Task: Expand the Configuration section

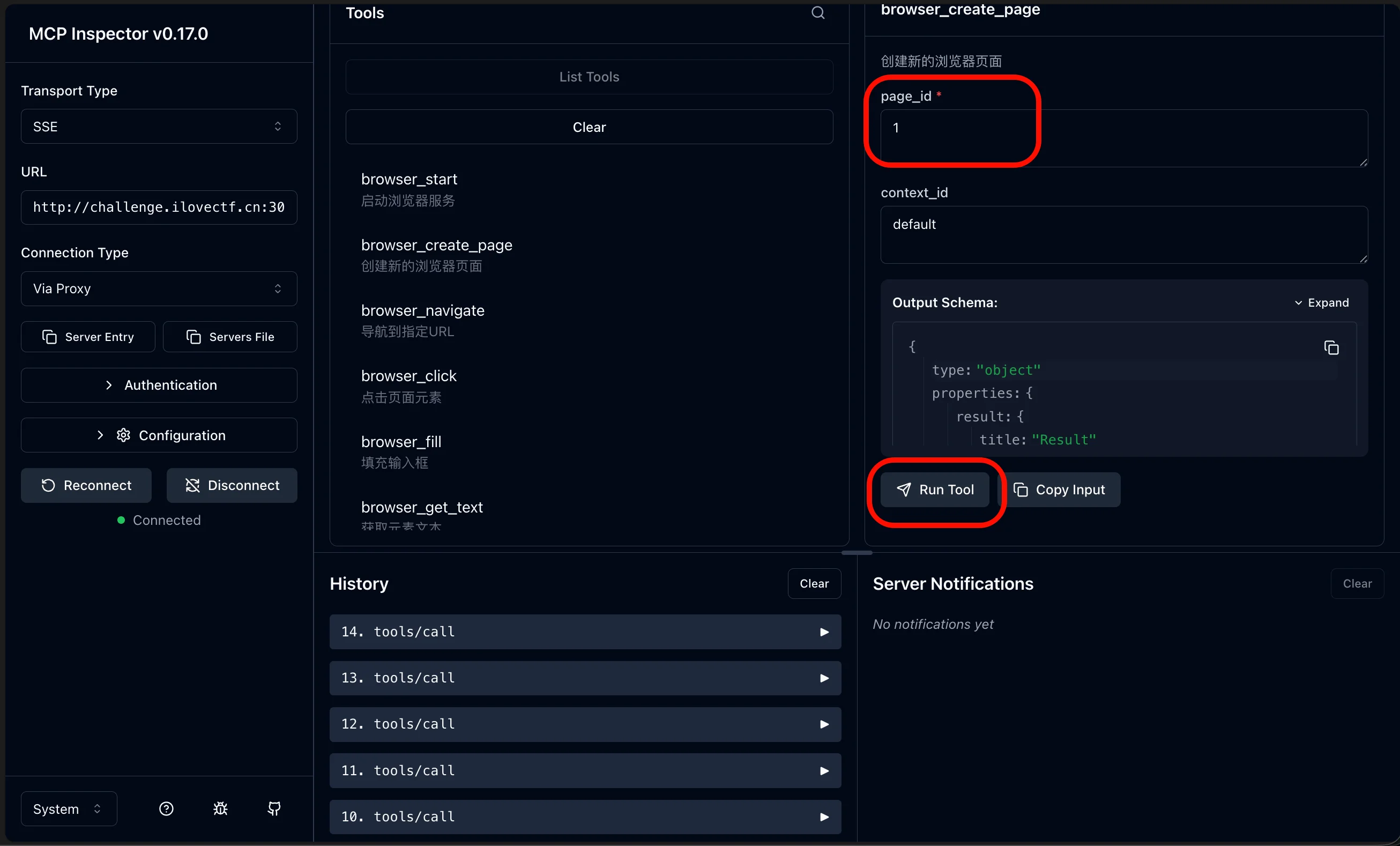Action: tap(159, 435)
